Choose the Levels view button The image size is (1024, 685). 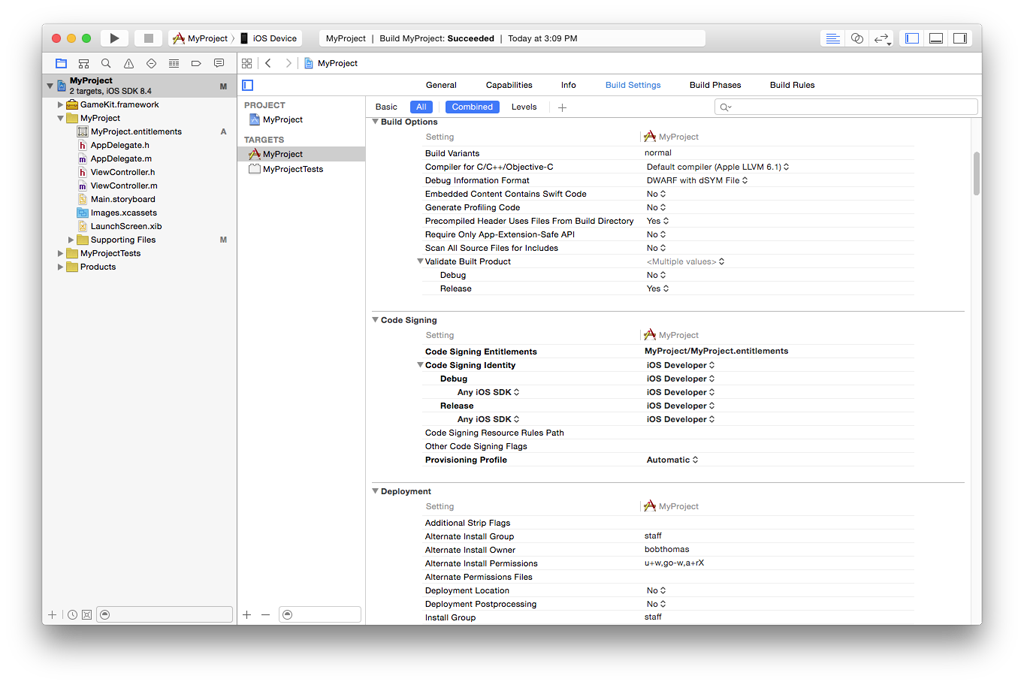[x=524, y=107]
